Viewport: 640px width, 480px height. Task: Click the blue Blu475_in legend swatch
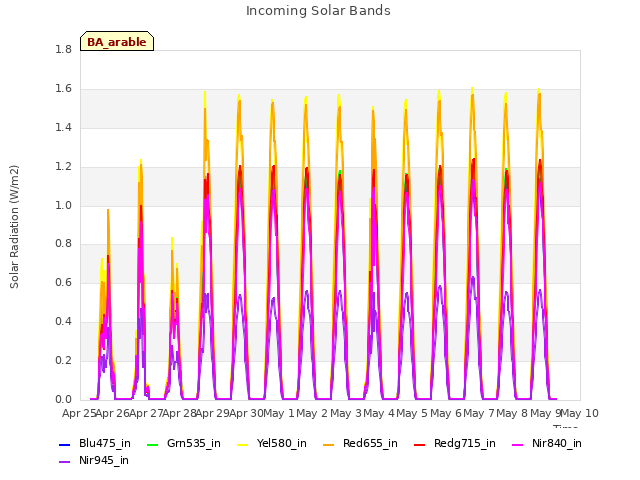pyautogui.click(x=64, y=444)
